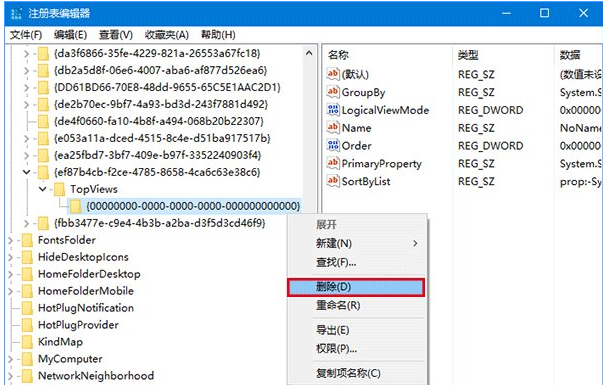The width and height of the screenshot is (603, 385).
Task: Click the folder icon of {db2a5d8f-06e6-4007-aba6-af877d526ea6}
Action: tap(43, 71)
